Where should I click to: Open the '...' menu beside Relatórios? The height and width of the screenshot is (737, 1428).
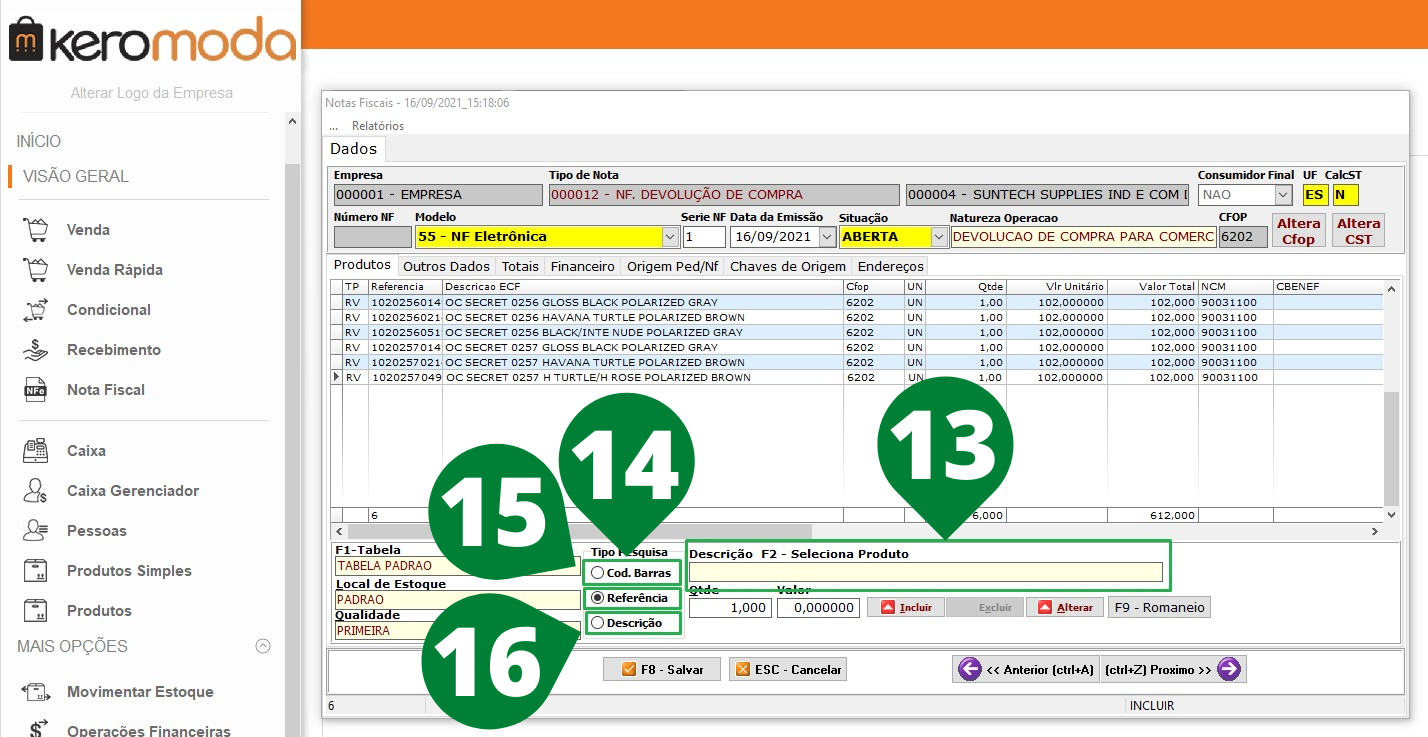point(333,126)
